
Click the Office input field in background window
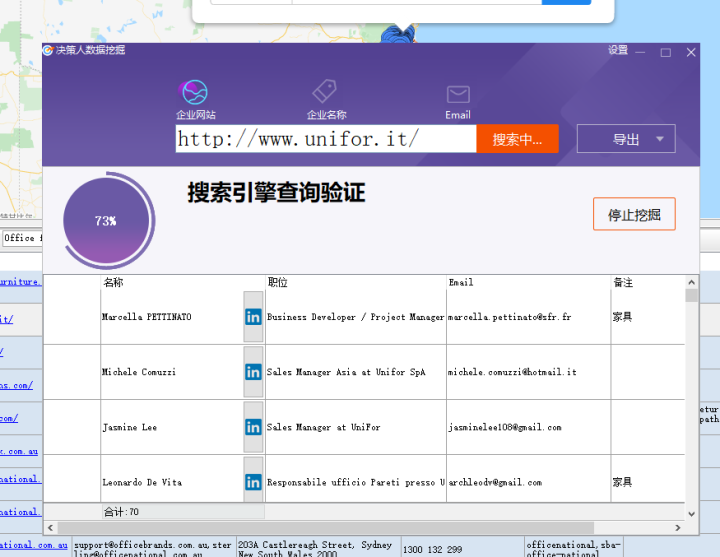point(22,238)
